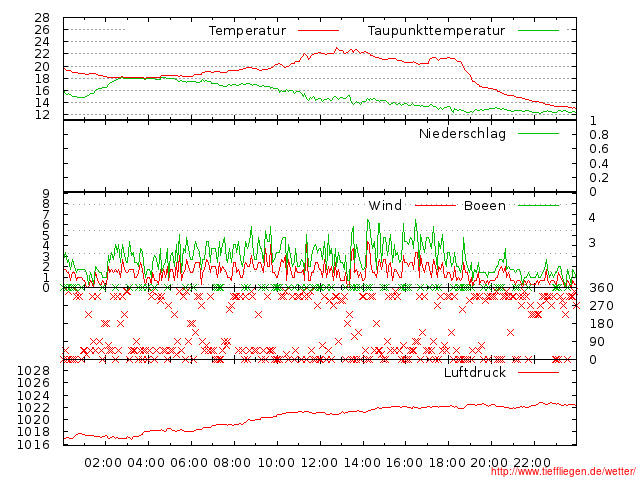Click the 24 temperature axis value

click(x=42, y=42)
